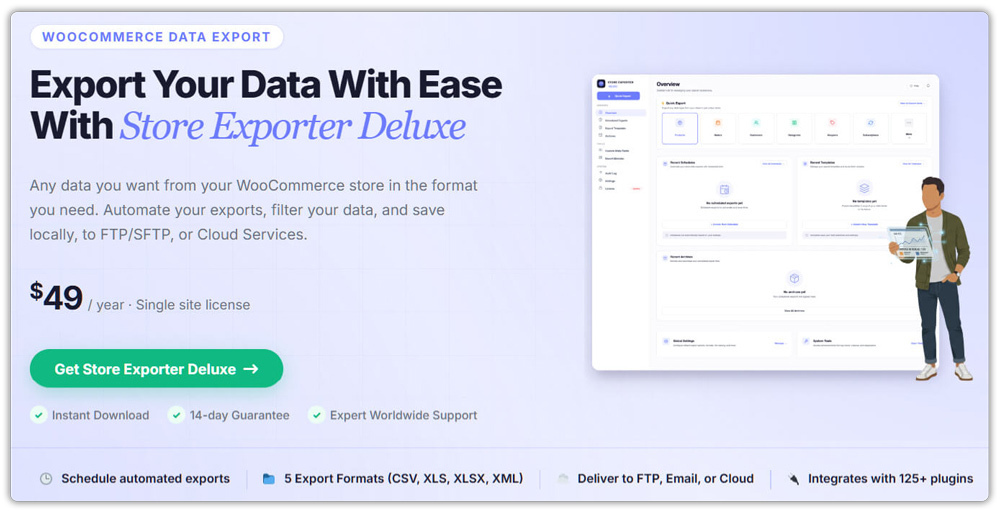
Task: Click the Instant Download green checkmark icon
Action: pyautogui.click(x=39, y=415)
